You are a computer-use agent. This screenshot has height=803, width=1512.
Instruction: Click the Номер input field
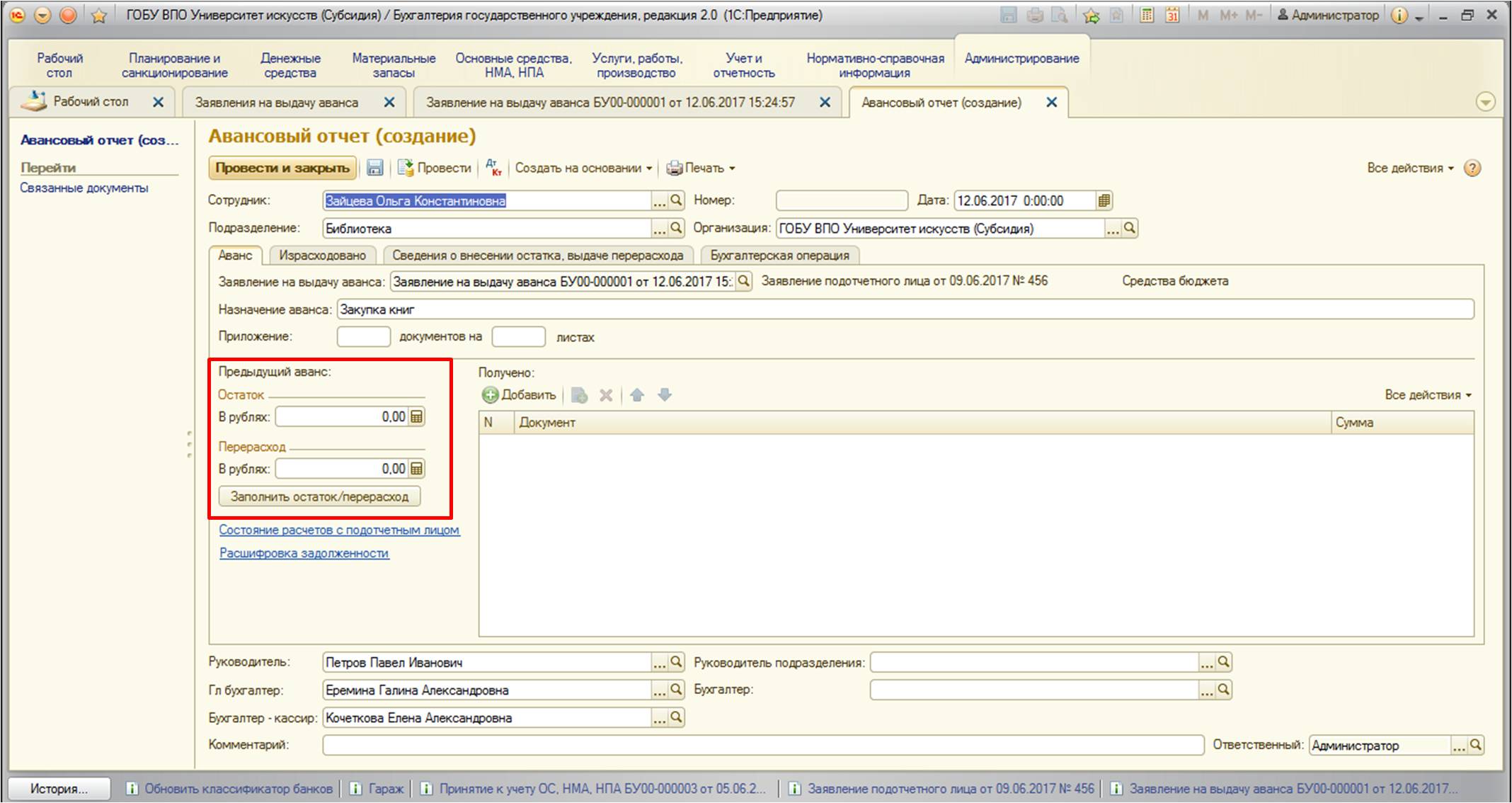[842, 200]
